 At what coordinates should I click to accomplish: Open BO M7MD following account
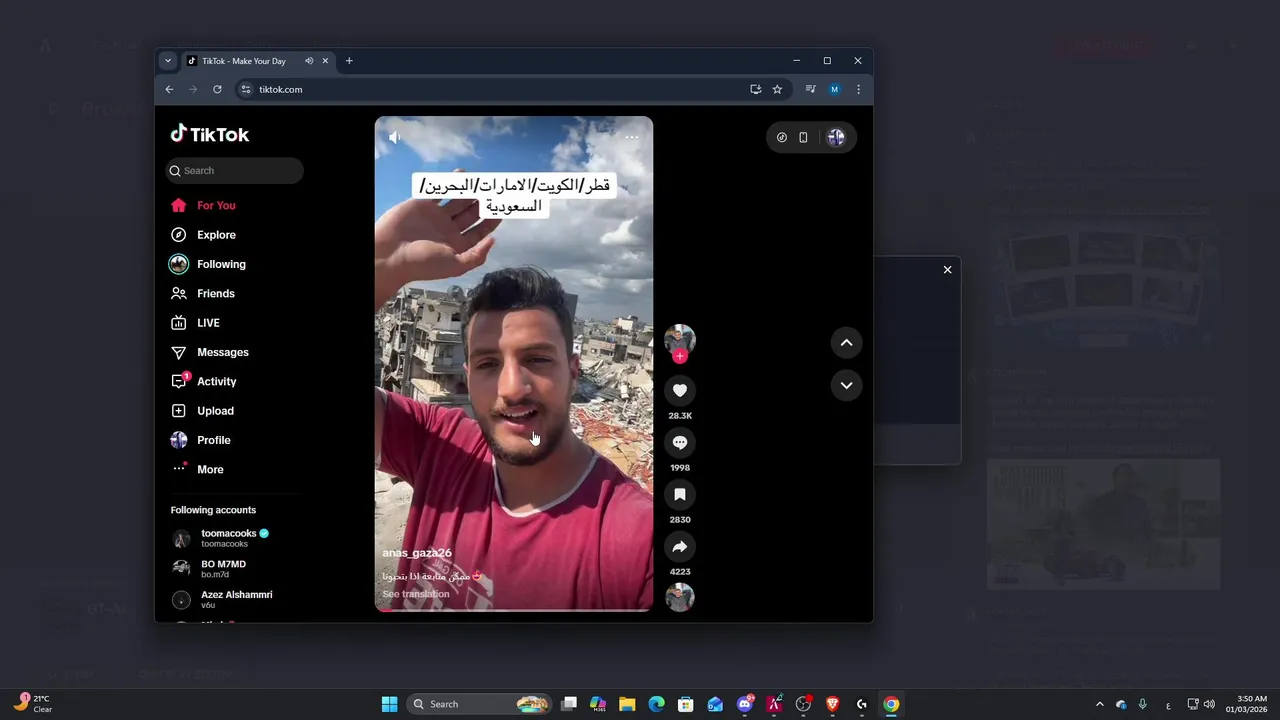pyautogui.click(x=222, y=569)
